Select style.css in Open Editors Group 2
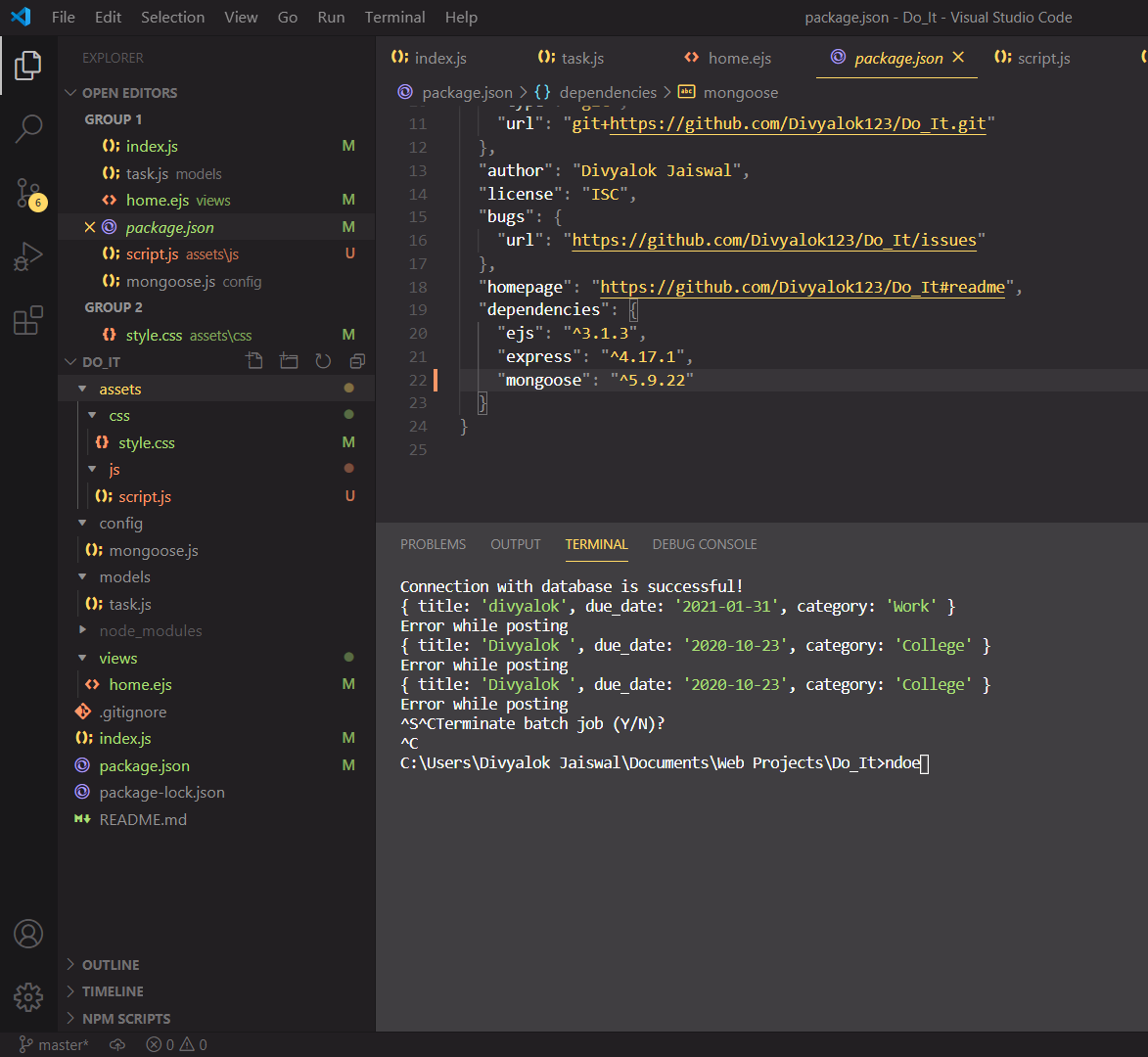Image resolution: width=1148 pixels, height=1057 pixels. (154, 336)
